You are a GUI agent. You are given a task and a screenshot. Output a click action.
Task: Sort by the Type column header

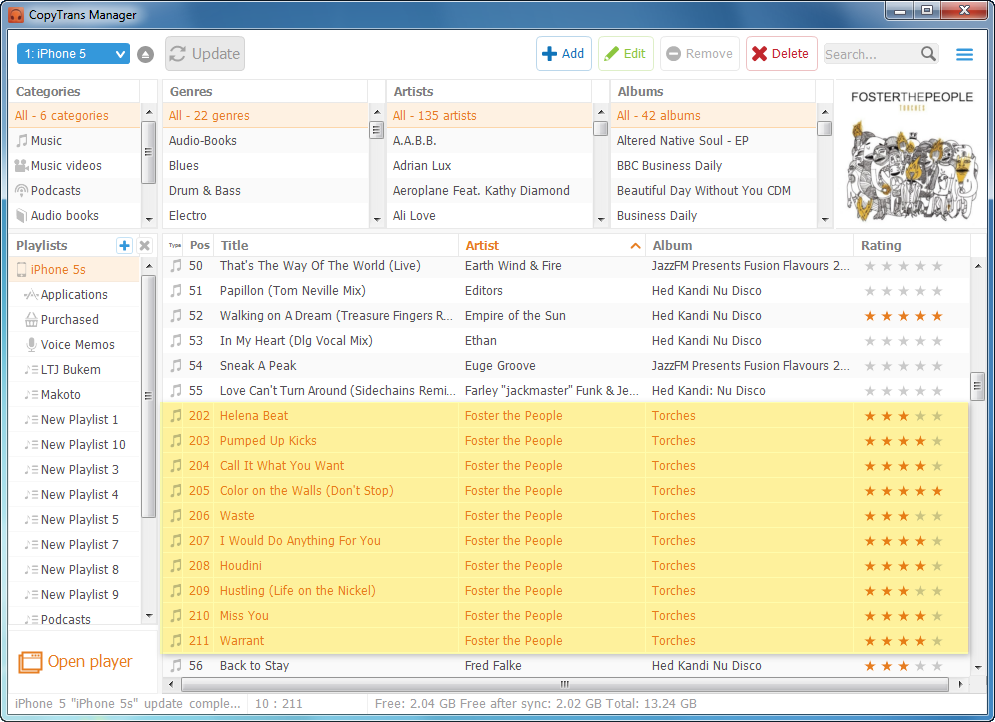pos(175,246)
